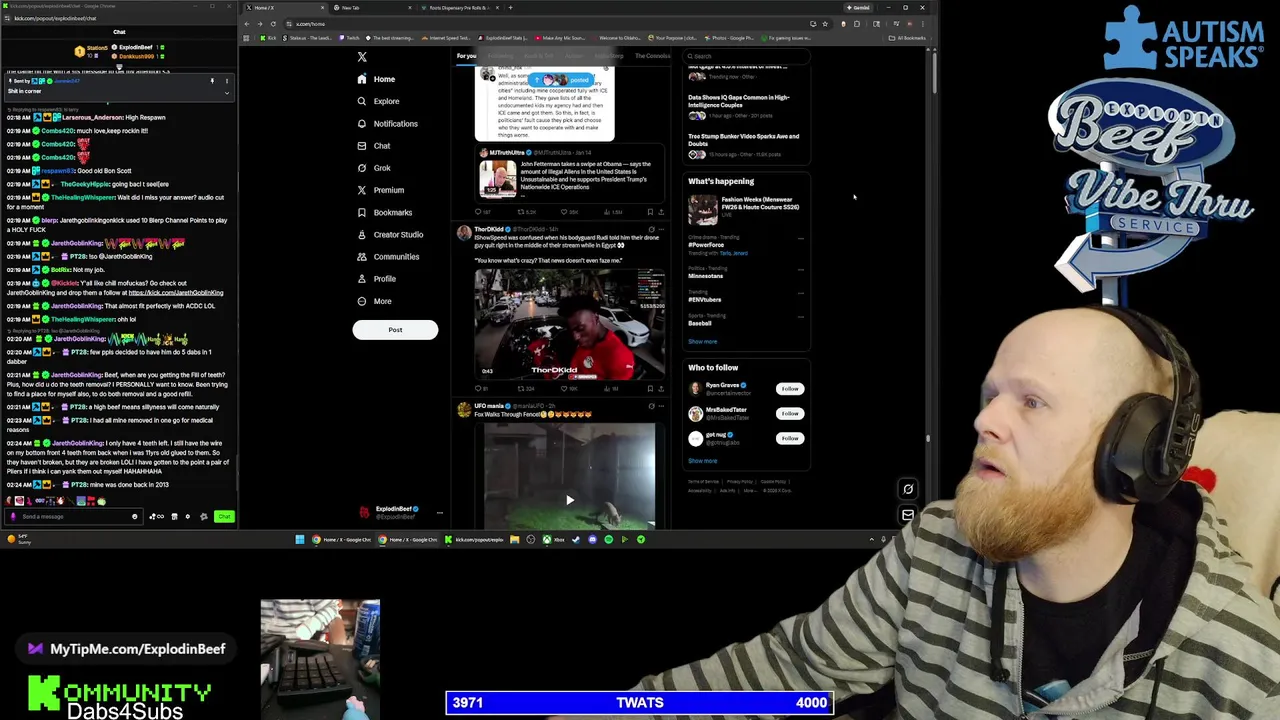Screen dimensions: 1280x720
Task: Open Fashion Weeks live event card
Action: [745, 209]
